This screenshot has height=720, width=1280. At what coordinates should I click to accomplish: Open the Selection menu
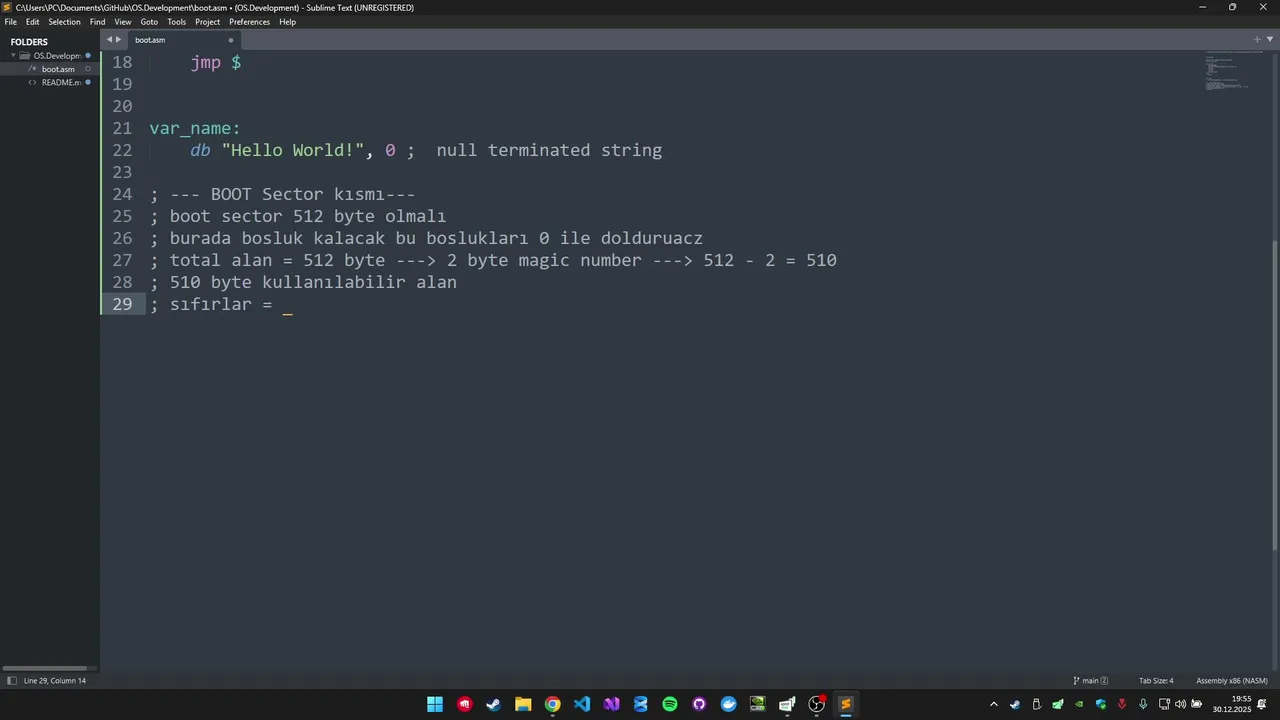64,22
